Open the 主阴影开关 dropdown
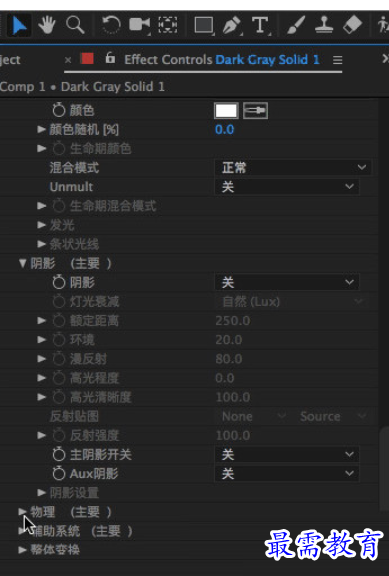 click(x=287, y=455)
